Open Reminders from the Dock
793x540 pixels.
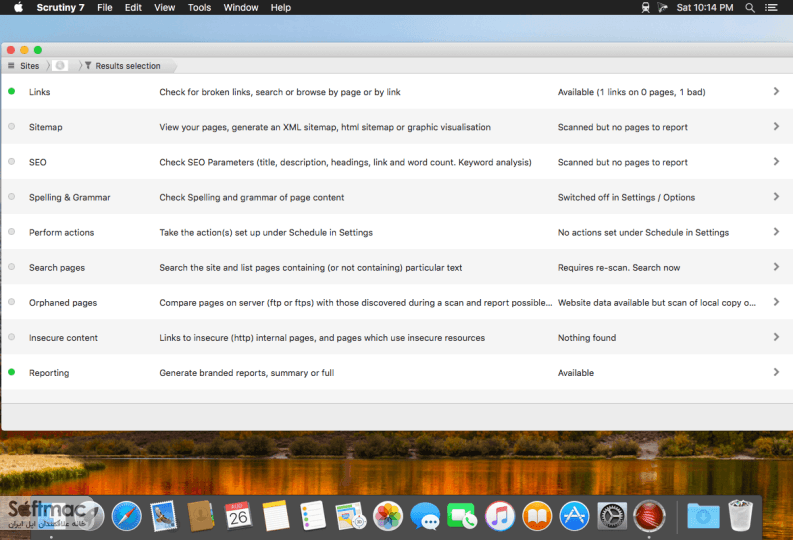point(313,516)
